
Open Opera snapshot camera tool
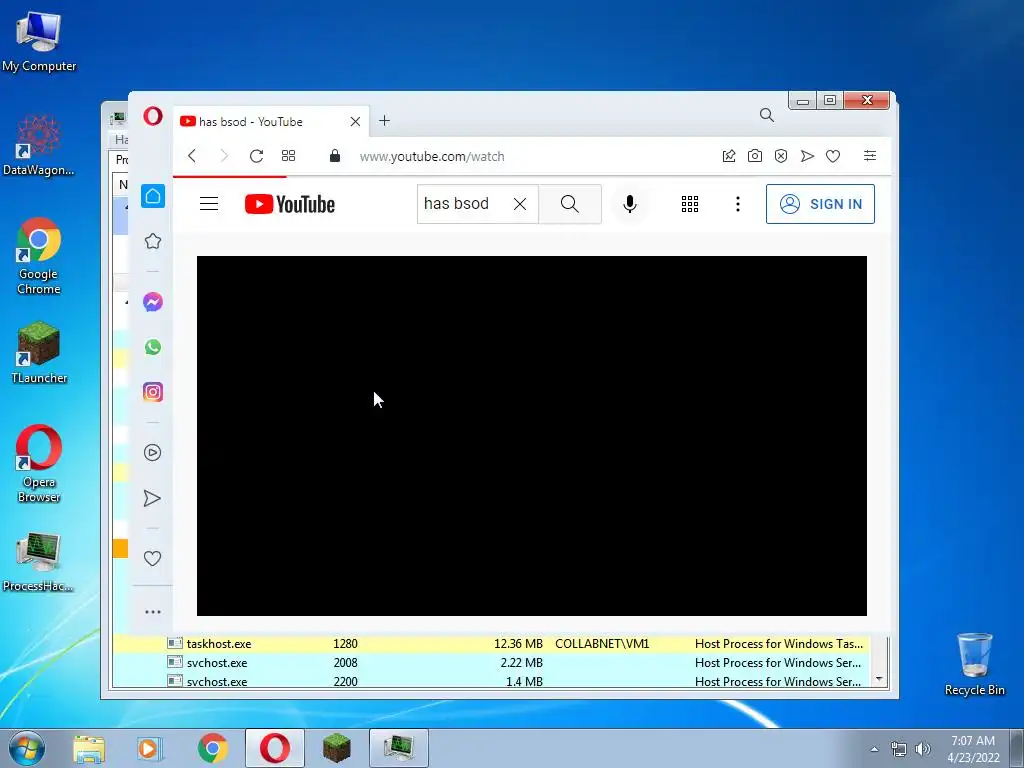[x=754, y=156]
